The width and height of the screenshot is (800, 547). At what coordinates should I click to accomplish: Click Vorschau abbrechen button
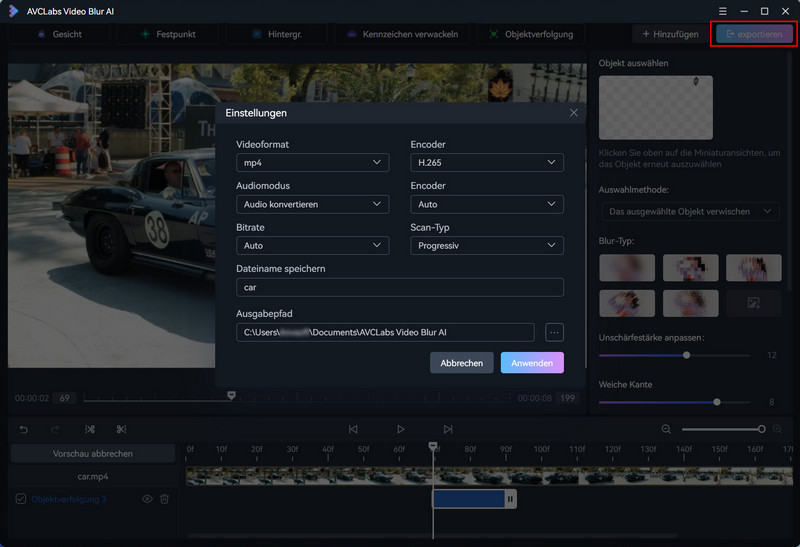[93, 454]
